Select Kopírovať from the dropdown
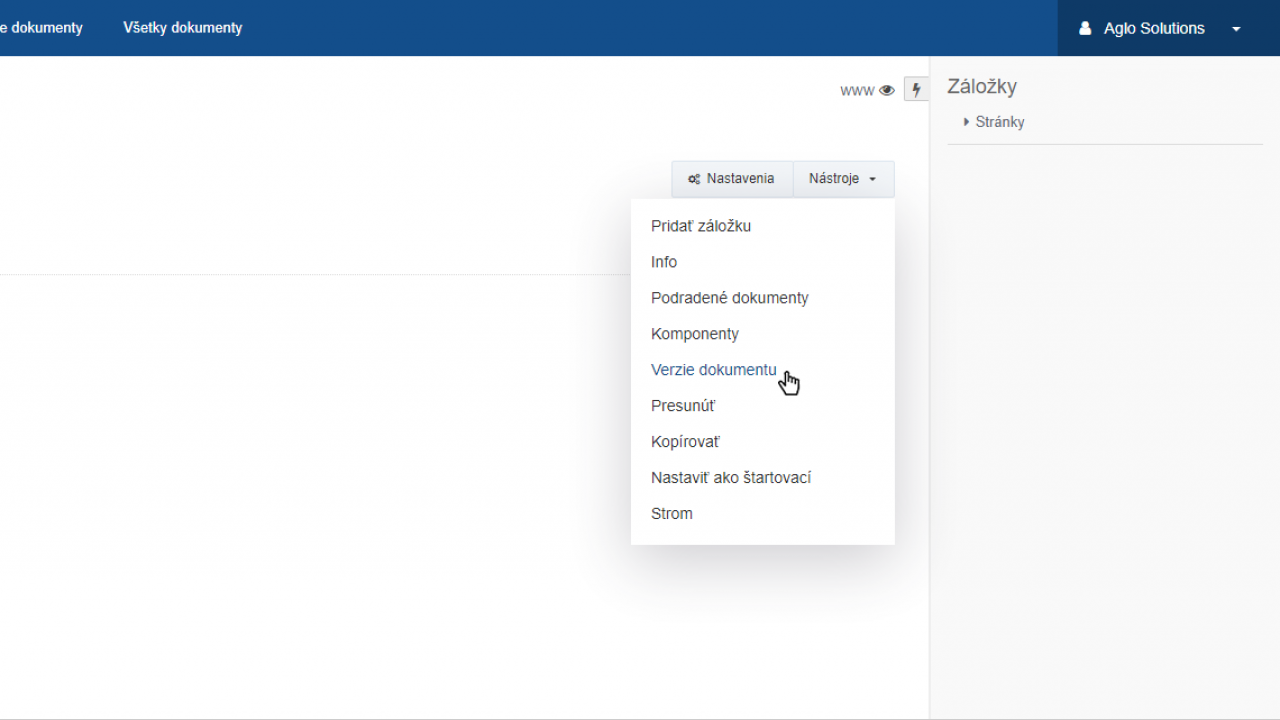Image resolution: width=1280 pixels, height=720 pixels. click(x=685, y=442)
